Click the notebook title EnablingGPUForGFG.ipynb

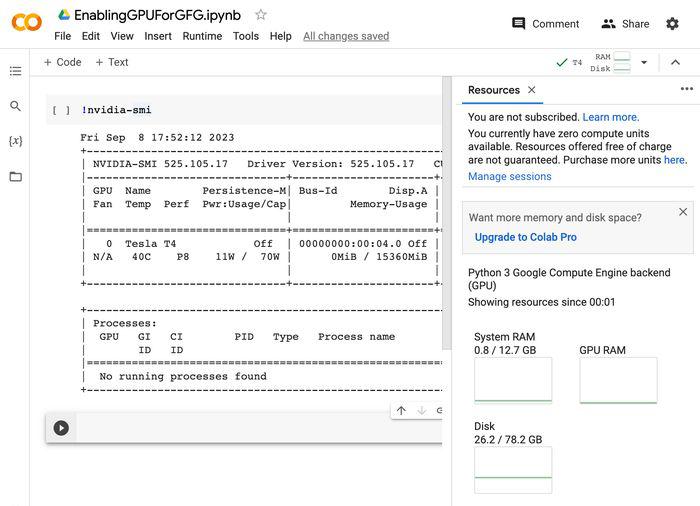(x=157, y=15)
